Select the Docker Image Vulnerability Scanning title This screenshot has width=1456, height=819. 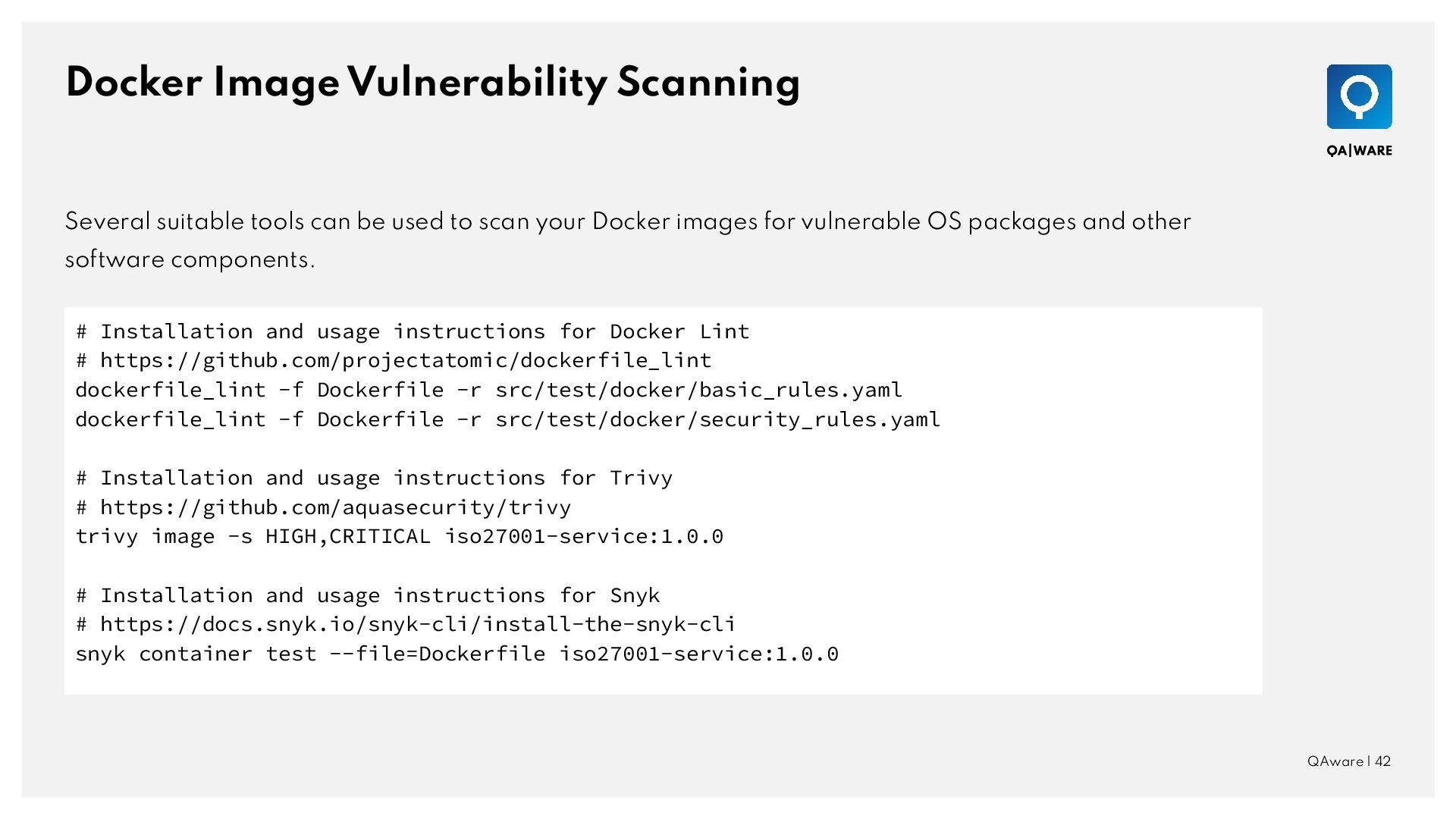click(x=432, y=83)
